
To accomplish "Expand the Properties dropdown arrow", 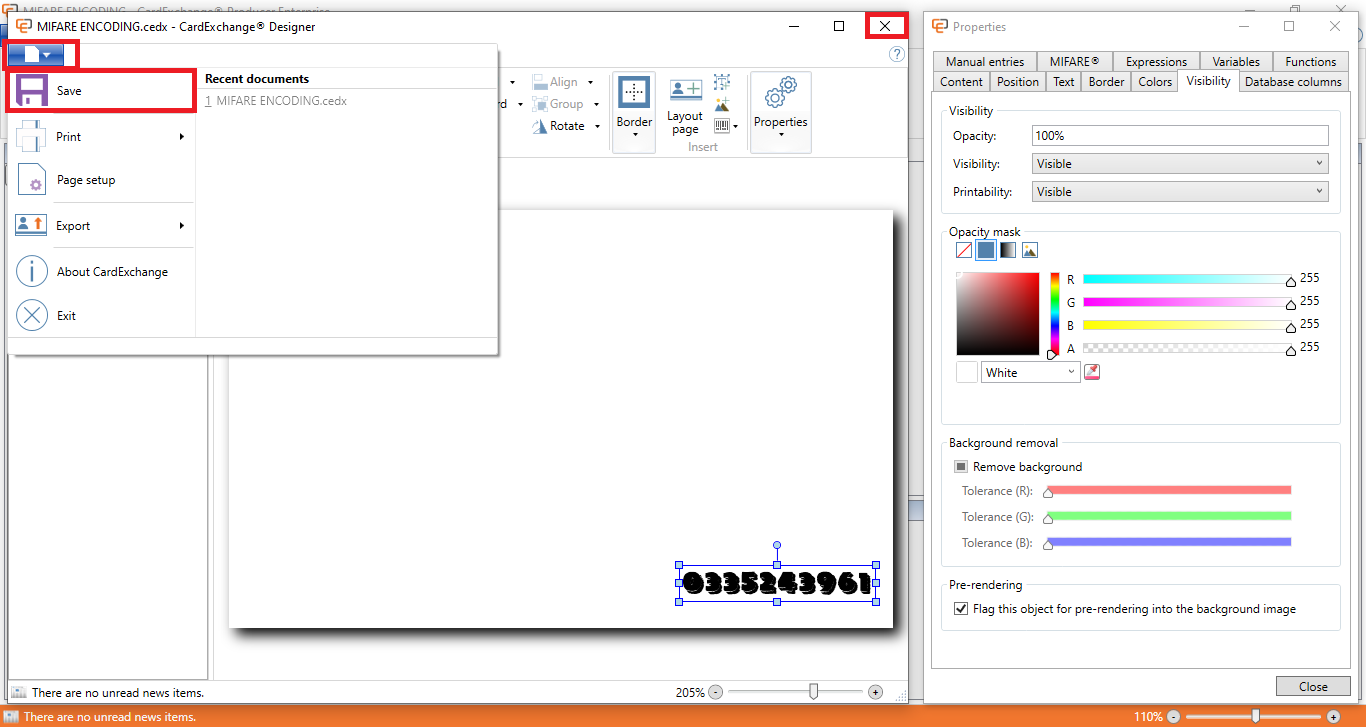I will [780, 135].
